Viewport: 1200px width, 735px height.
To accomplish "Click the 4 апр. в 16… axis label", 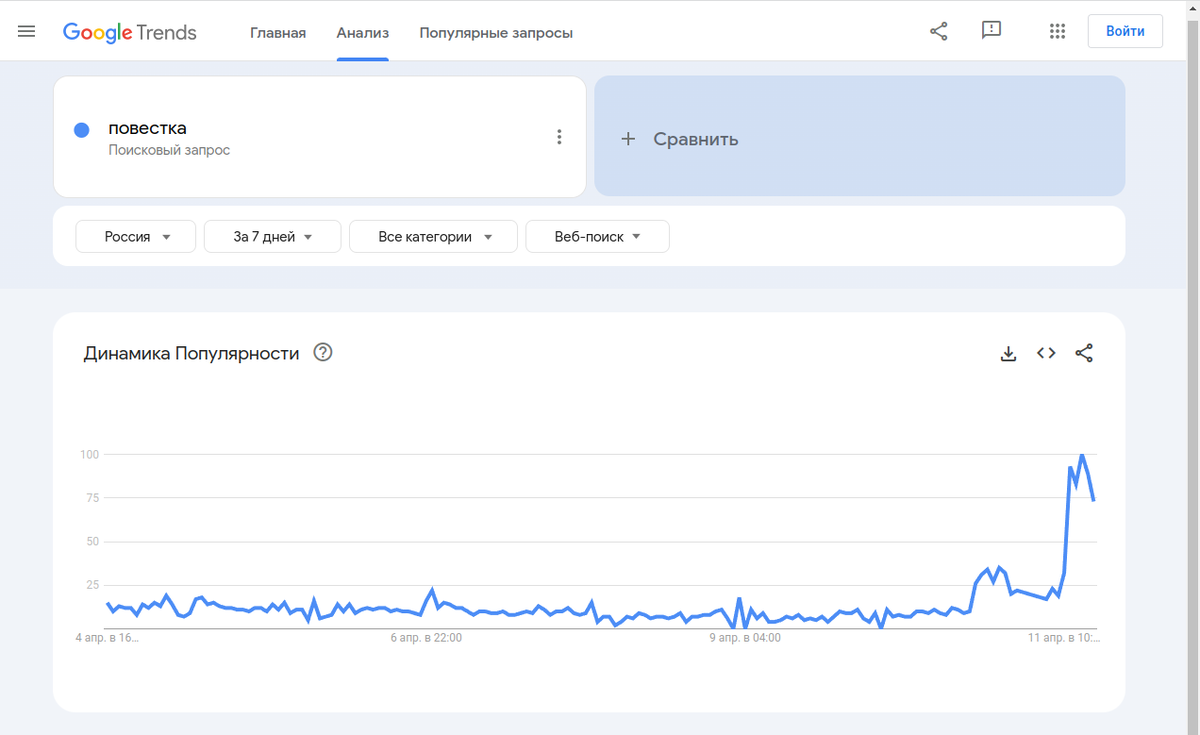I will [108, 637].
